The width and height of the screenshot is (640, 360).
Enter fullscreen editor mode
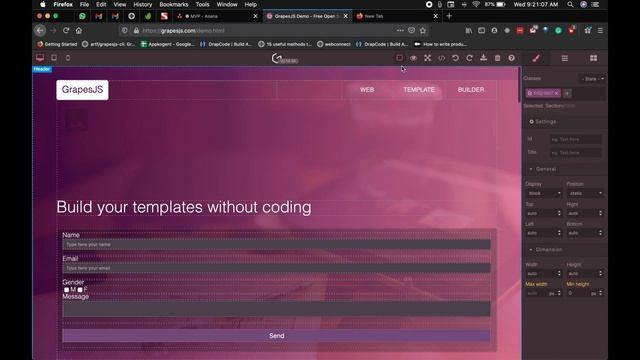[x=427, y=58]
